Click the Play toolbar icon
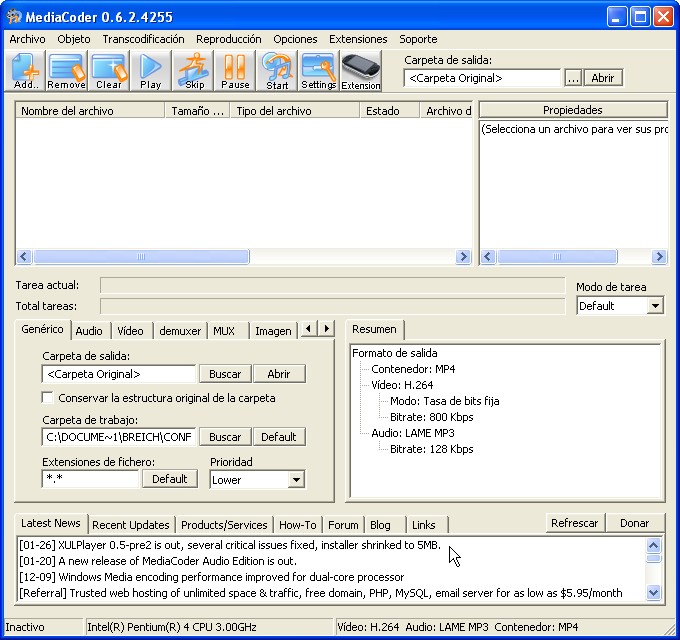The image size is (680, 640). pos(150,71)
